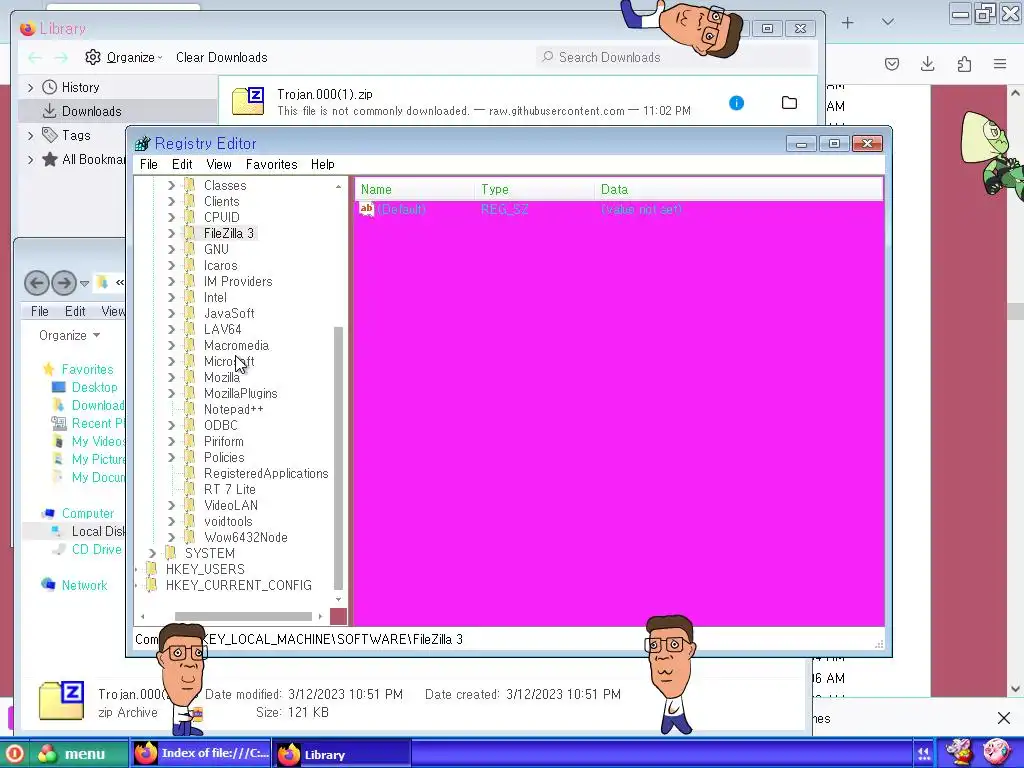This screenshot has width=1024, height=768.
Task: Click the Firefox downloads arrow icon
Action: [927, 63]
